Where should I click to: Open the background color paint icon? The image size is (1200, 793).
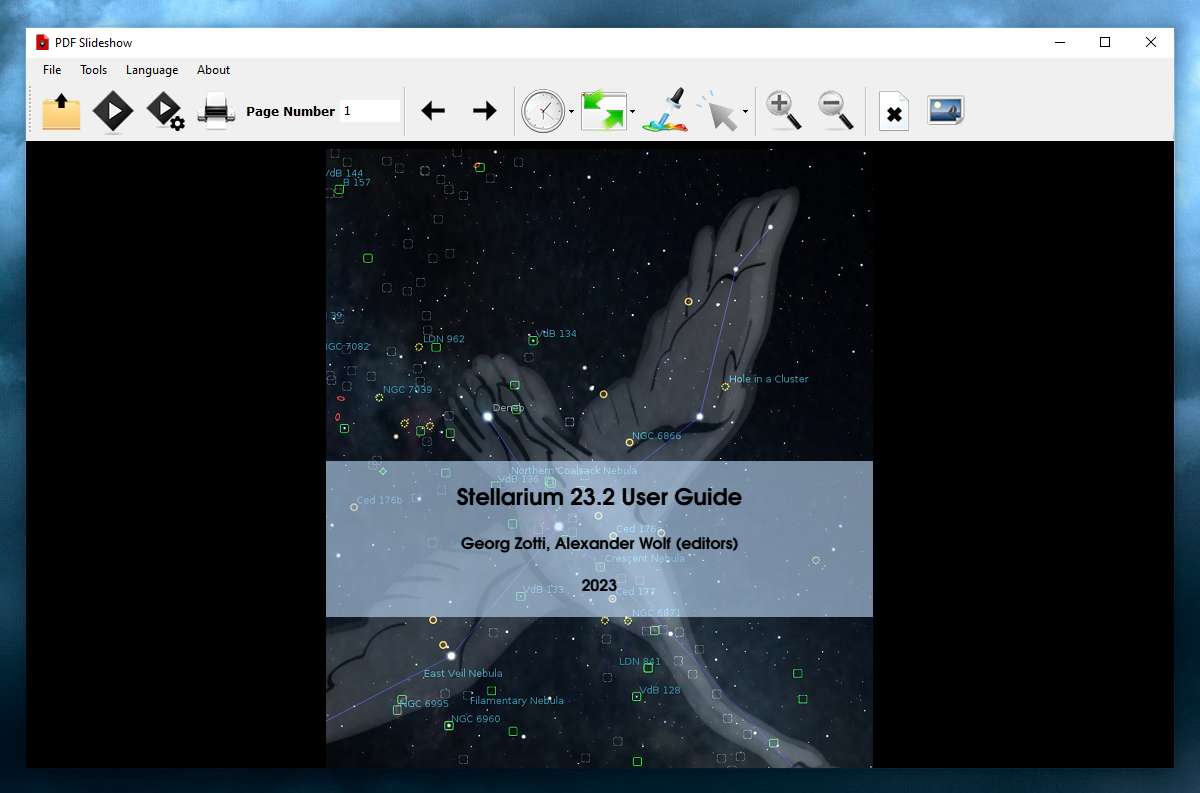(666, 111)
